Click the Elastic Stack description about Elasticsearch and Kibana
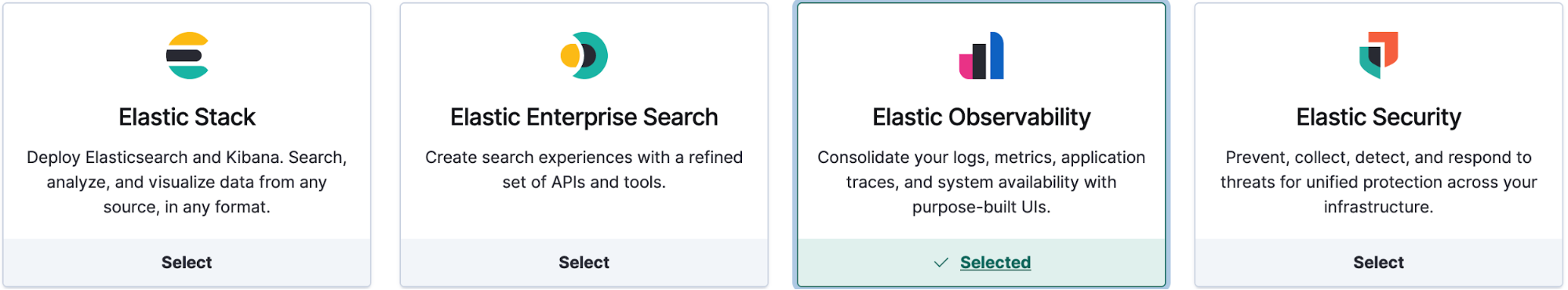The width and height of the screenshot is (1568, 290). click(x=187, y=182)
